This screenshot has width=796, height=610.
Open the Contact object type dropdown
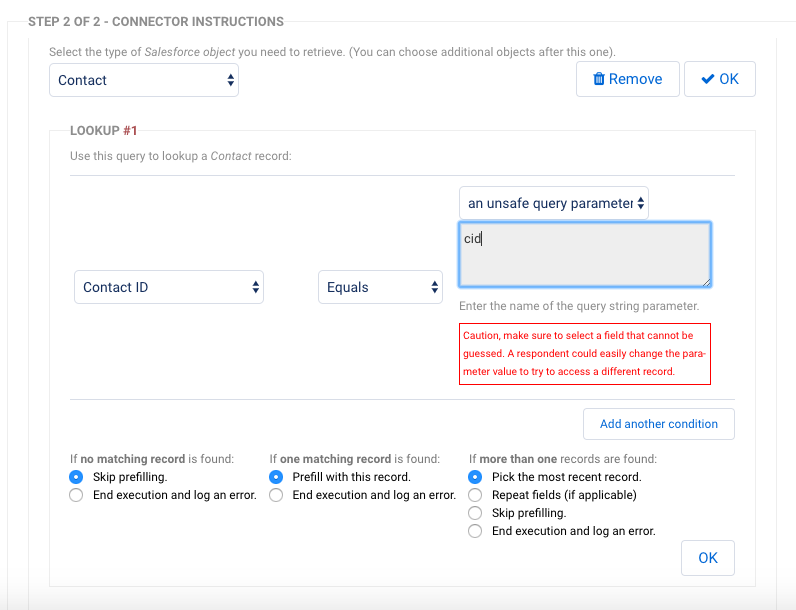144,80
